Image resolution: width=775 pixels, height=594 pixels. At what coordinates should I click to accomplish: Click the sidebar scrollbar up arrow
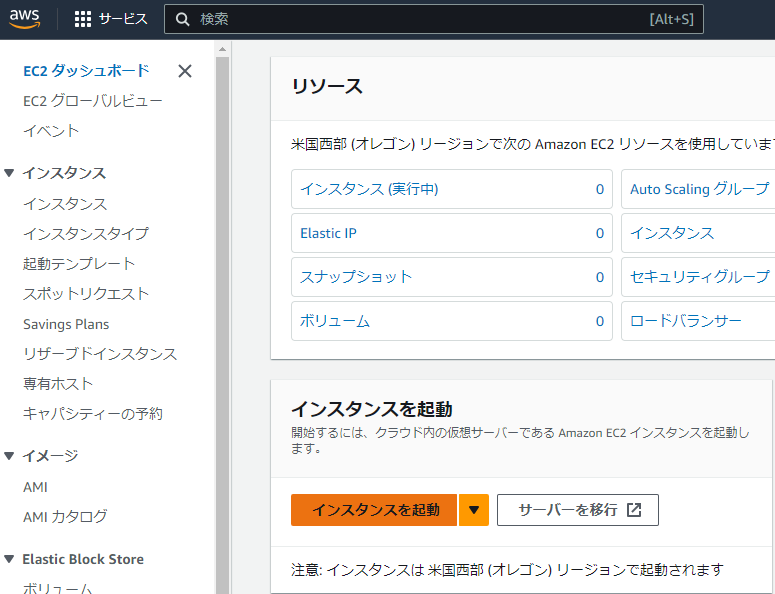point(222,49)
